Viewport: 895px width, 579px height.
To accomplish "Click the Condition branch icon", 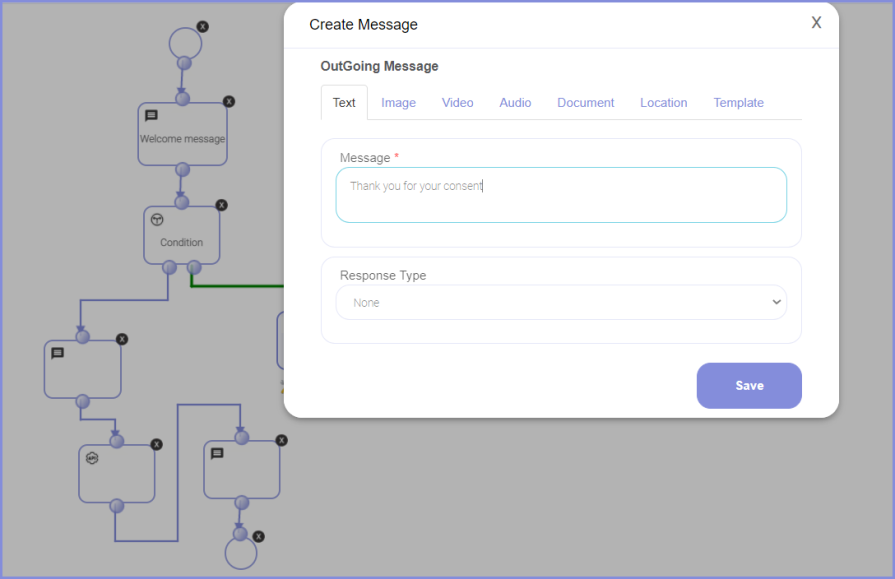I will click(157, 219).
